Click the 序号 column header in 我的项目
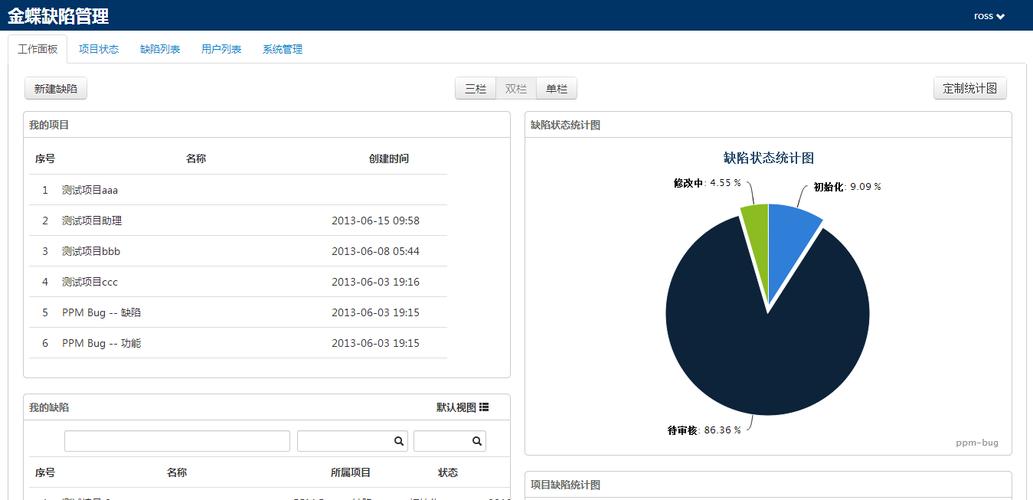This screenshot has height=500, width=1033. (45, 159)
